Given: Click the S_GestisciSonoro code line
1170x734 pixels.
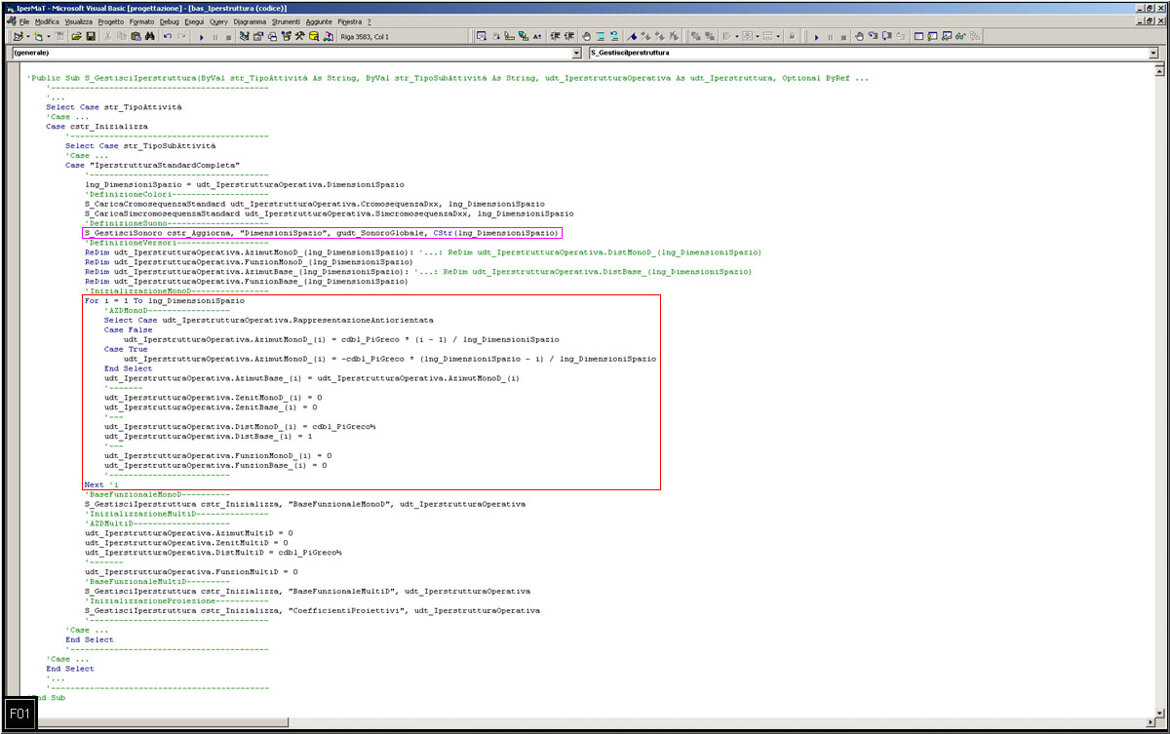Looking at the screenshot, I should 320,233.
